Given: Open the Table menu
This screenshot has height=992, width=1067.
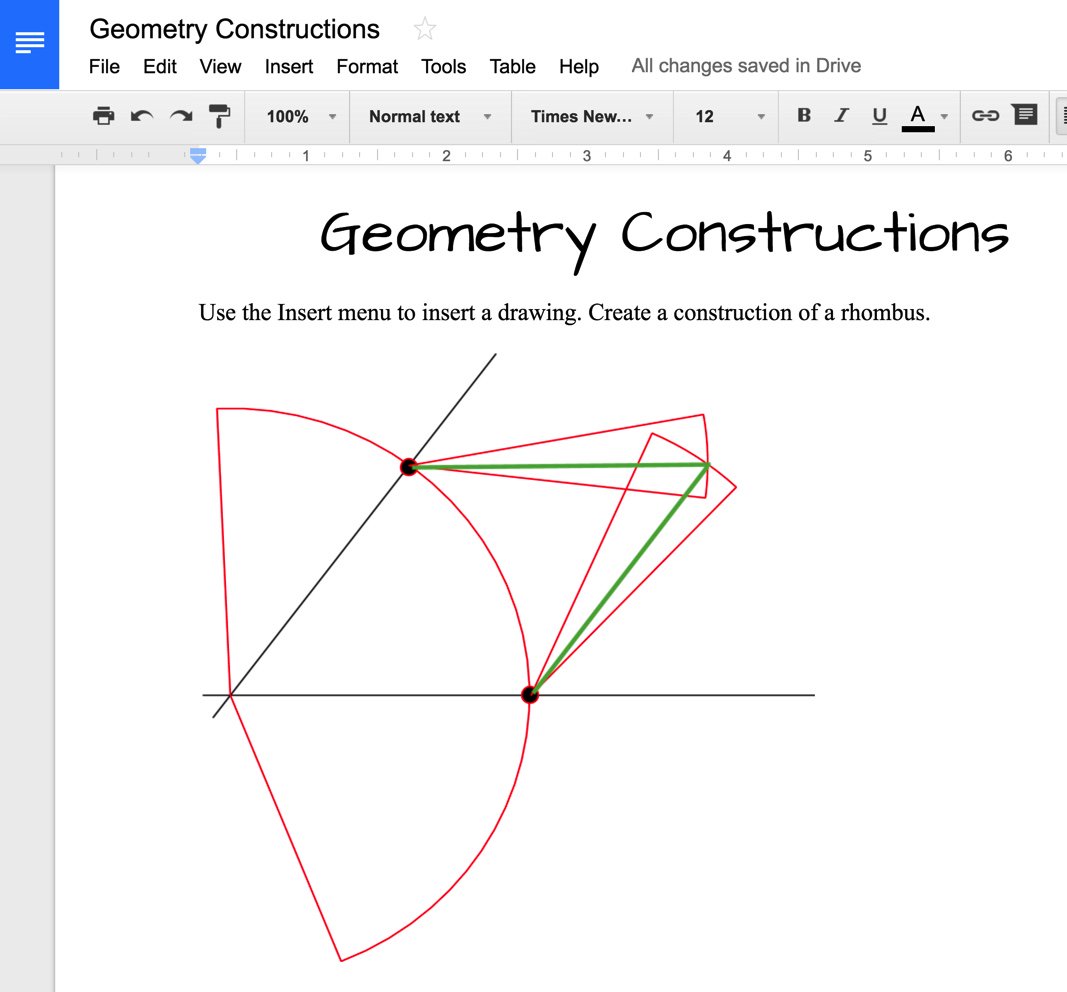Looking at the screenshot, I should point(512,67).
